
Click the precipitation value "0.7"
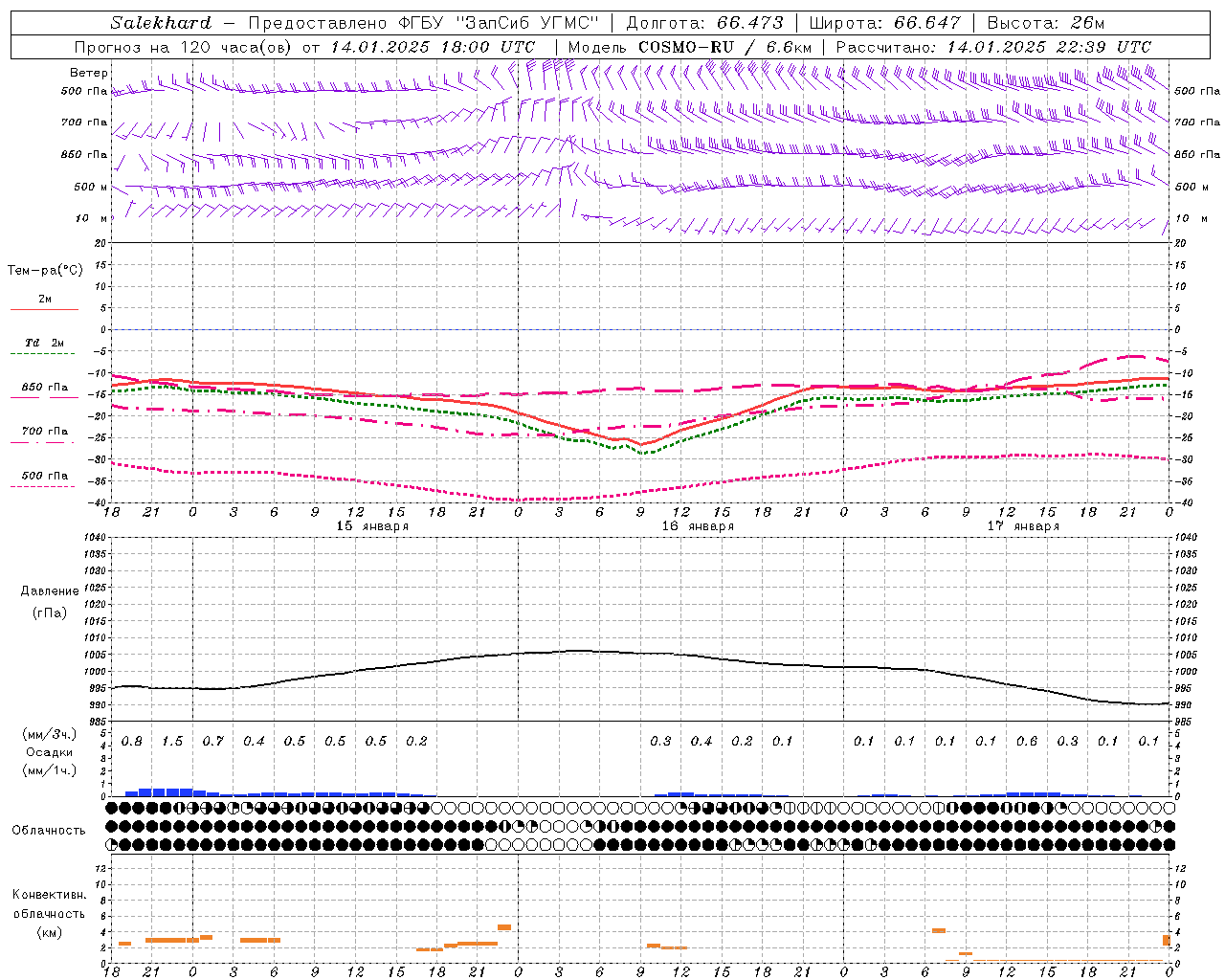(213, 742)
